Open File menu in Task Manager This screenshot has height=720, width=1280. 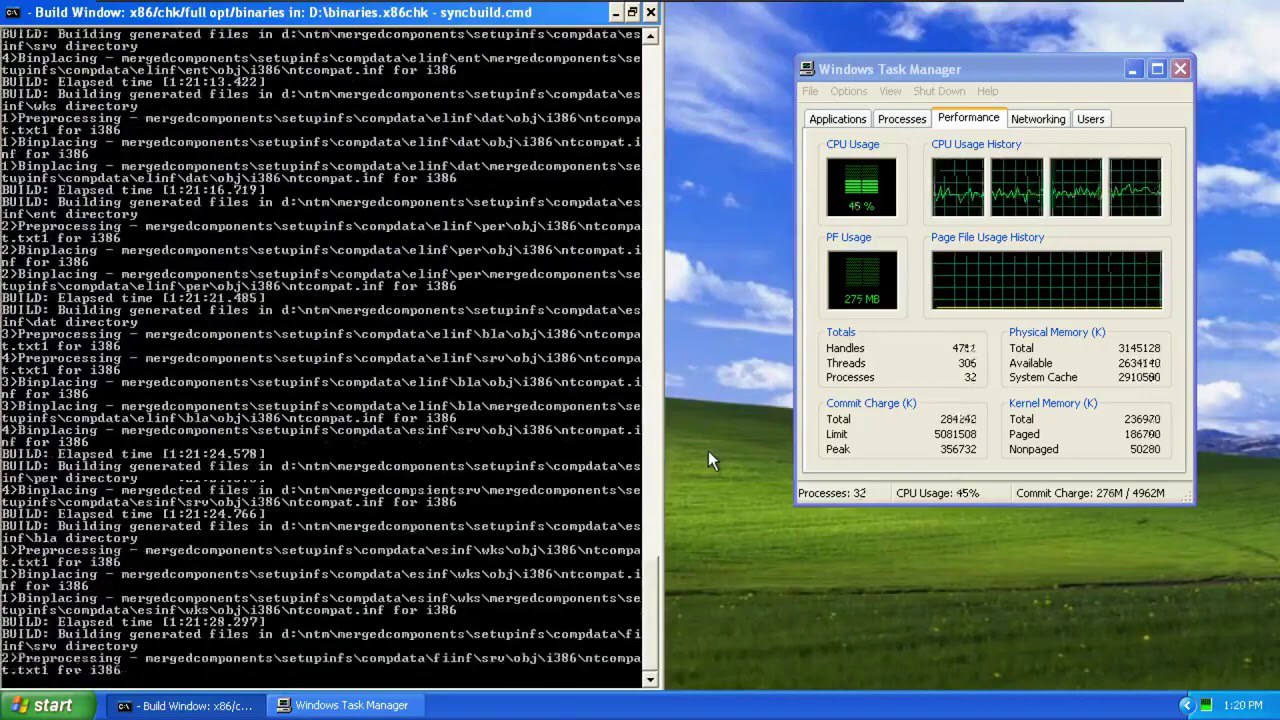(810, 91)
